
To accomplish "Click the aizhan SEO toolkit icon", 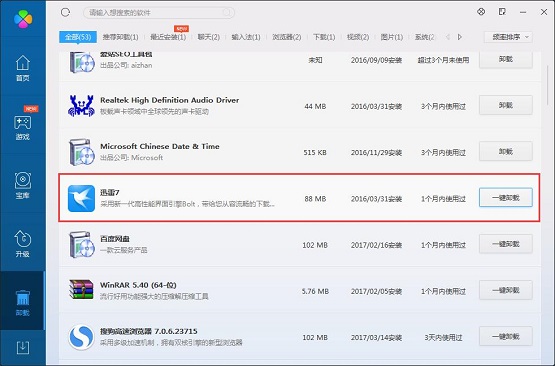I will coord(81,62).
